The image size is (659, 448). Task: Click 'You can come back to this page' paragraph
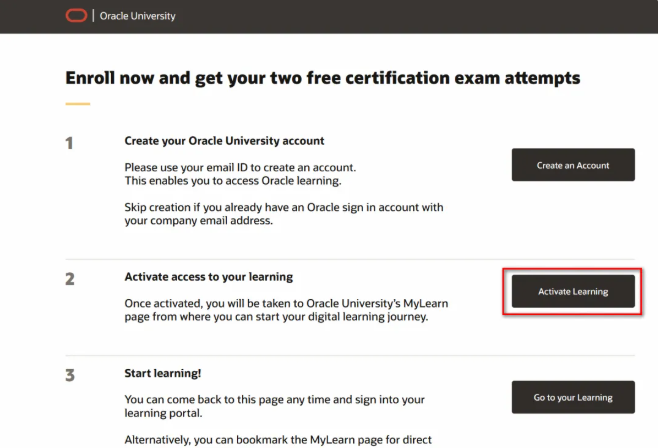pyautogui.click(x=274, y=406)
